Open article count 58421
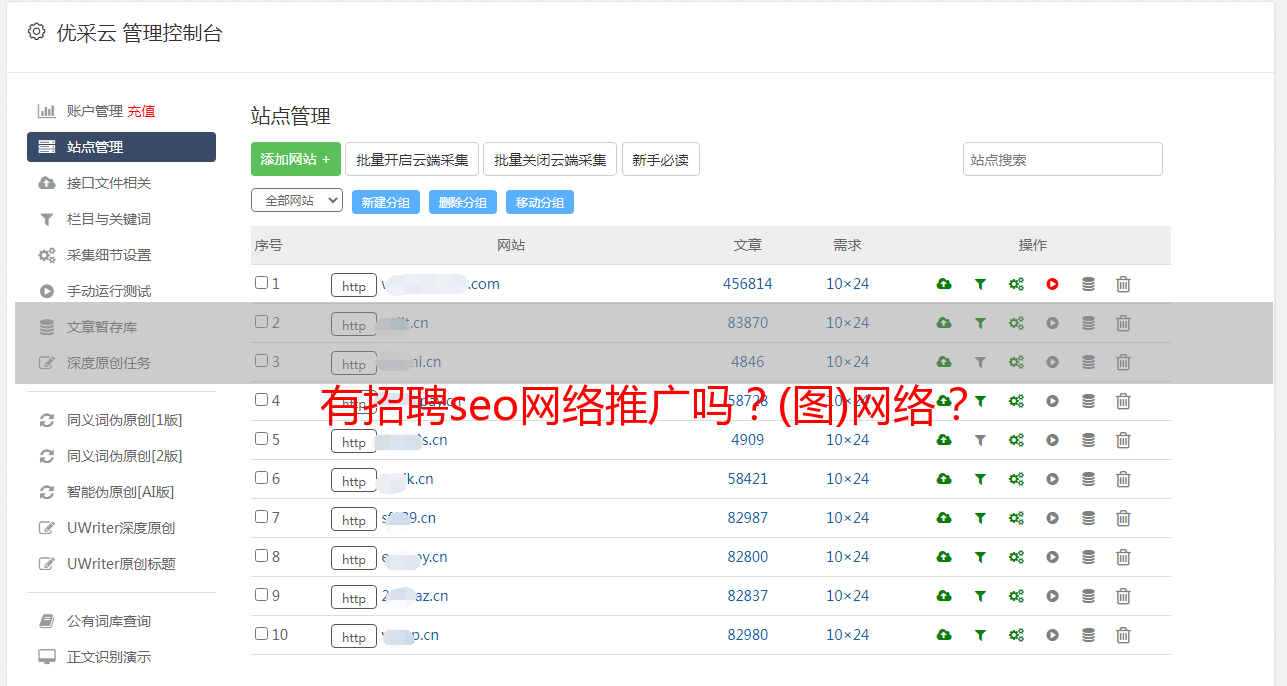This screenshot has height=686, width=1287. [748, 479]
